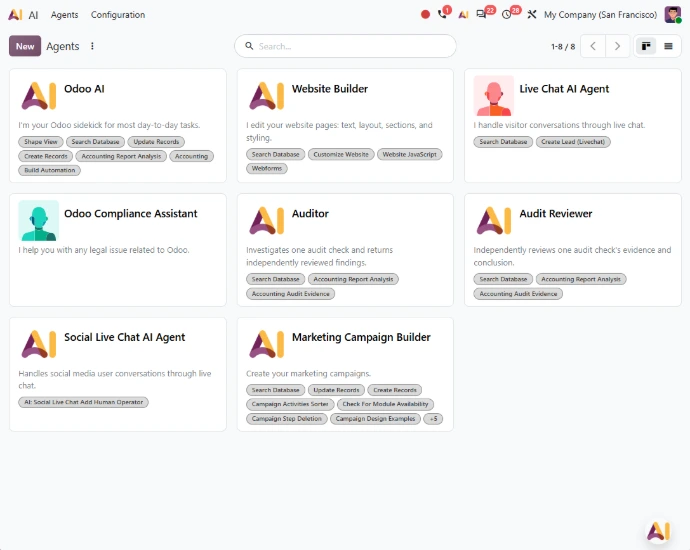The height and width of the screenshot is (550, 690).
Task: Click AI: Social Live Chat Add Human Operator tag
Action: [x=84, y=402]
